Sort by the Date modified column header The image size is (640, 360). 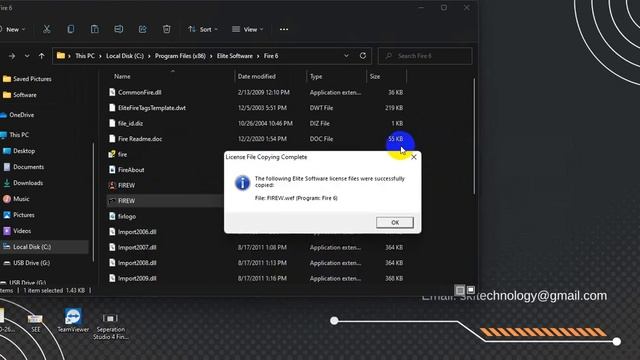pyautogui.click(x=257, y=76)
